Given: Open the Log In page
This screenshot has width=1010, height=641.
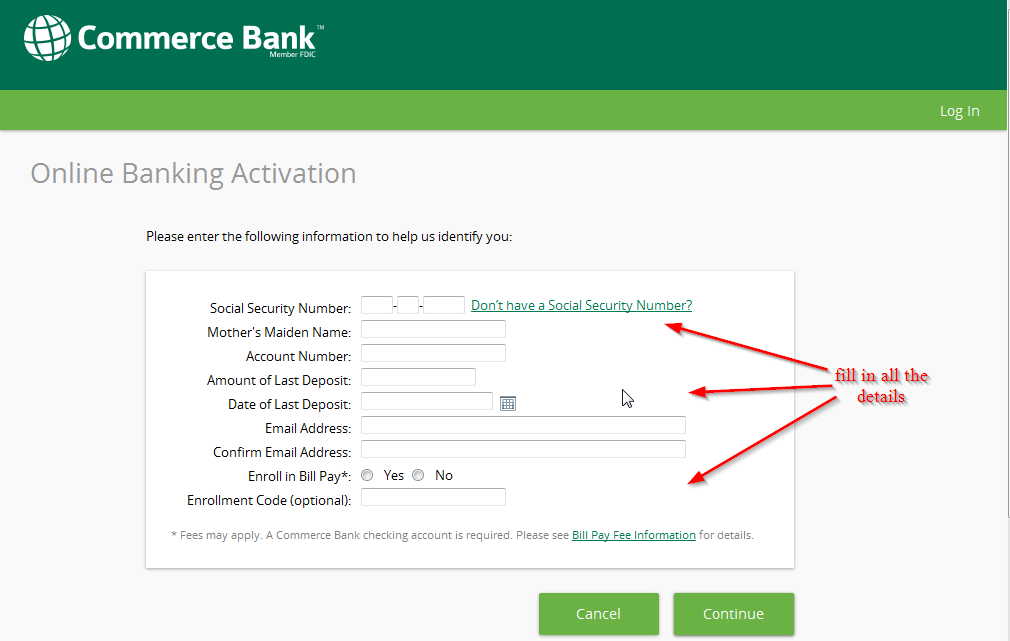Looking at the screenshot, I should point(959,111).
